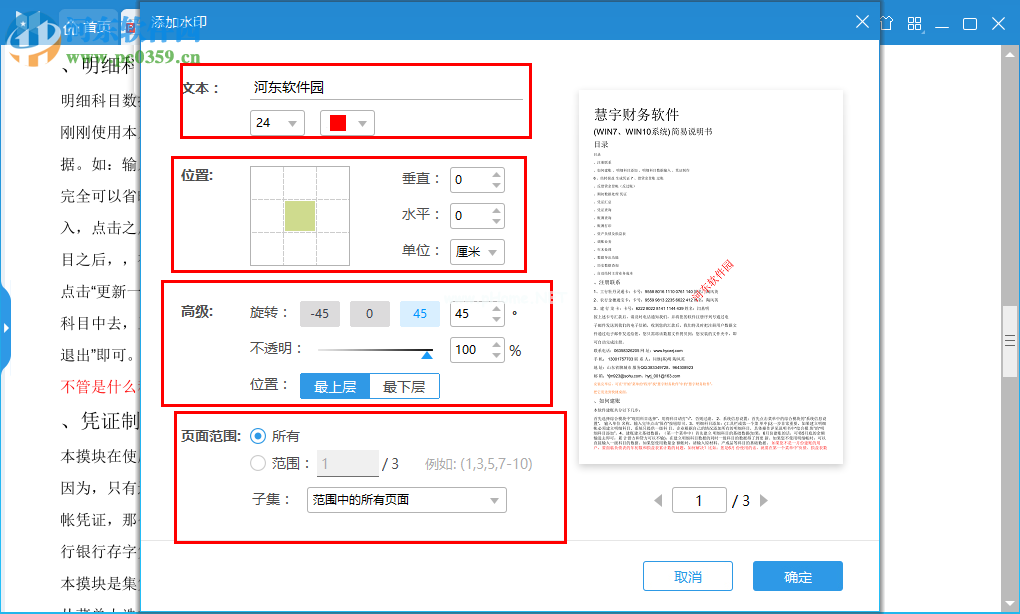
Task: Click the 0 rotation preset button
Action: click(x=369, y=313)
